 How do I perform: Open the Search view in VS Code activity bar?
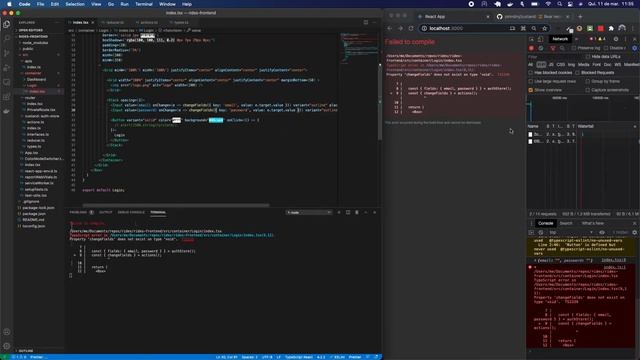tap(7, 38)
